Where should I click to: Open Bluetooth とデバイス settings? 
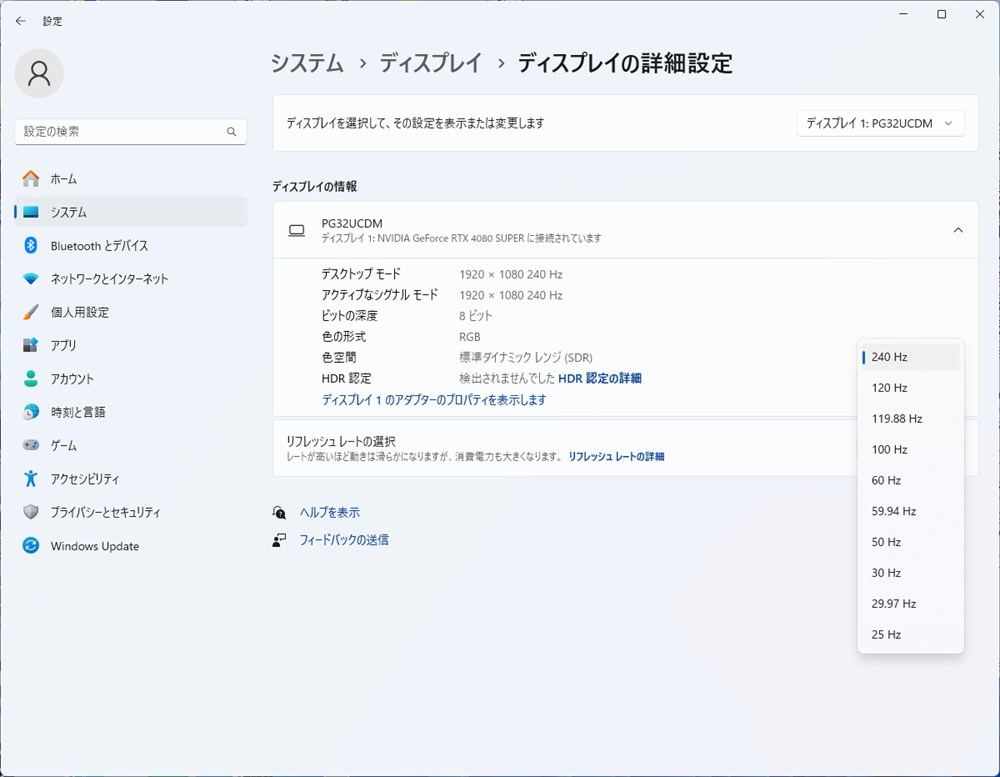pos(131,246)
